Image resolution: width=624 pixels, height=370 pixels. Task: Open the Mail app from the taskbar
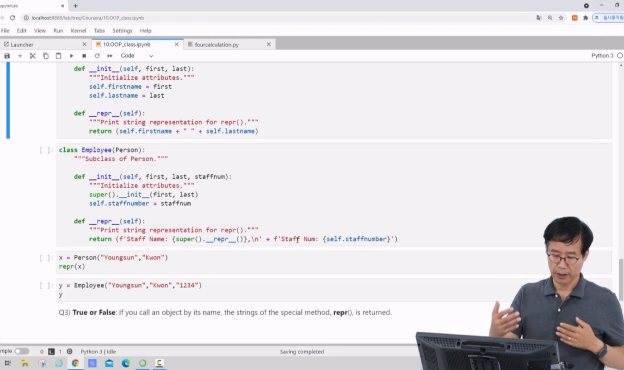(109, 363)
